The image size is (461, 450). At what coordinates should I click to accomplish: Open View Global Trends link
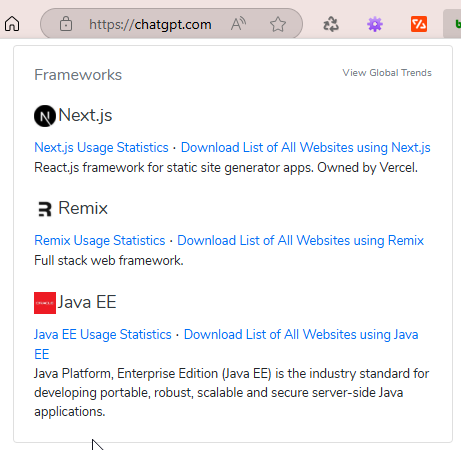click(387, 73)
